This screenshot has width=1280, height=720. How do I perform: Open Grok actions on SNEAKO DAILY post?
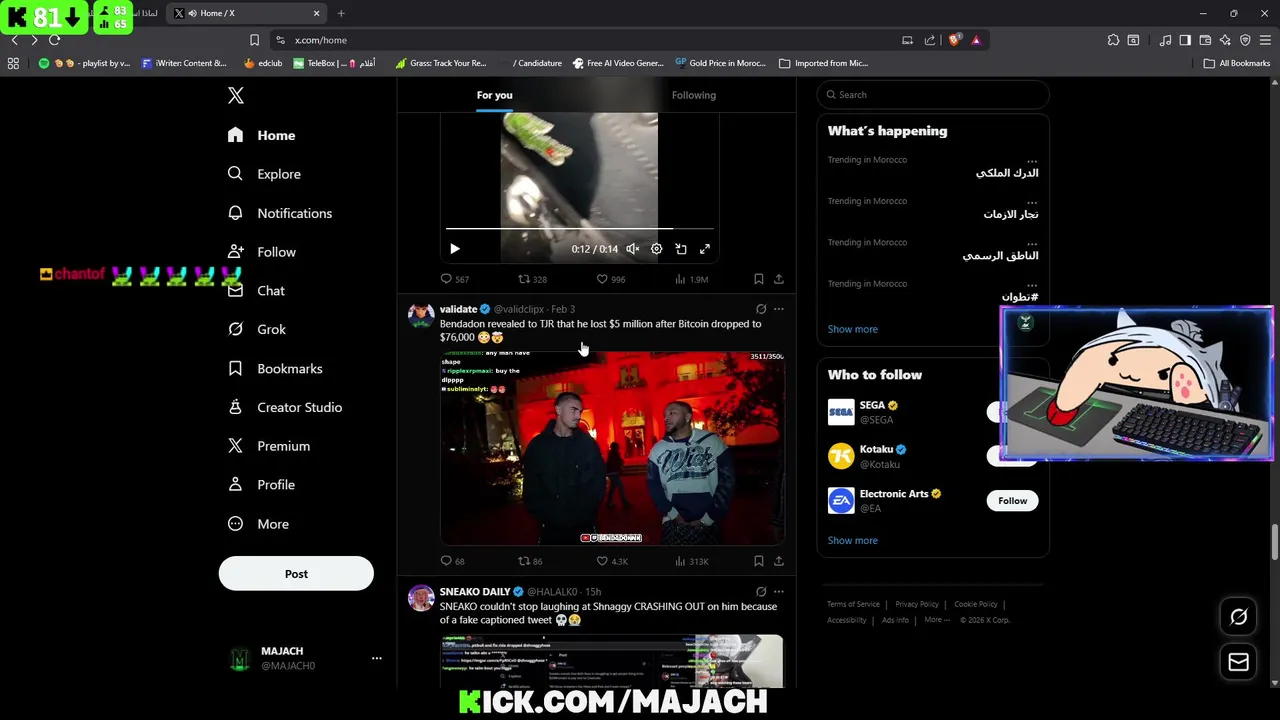coord(761,592)
